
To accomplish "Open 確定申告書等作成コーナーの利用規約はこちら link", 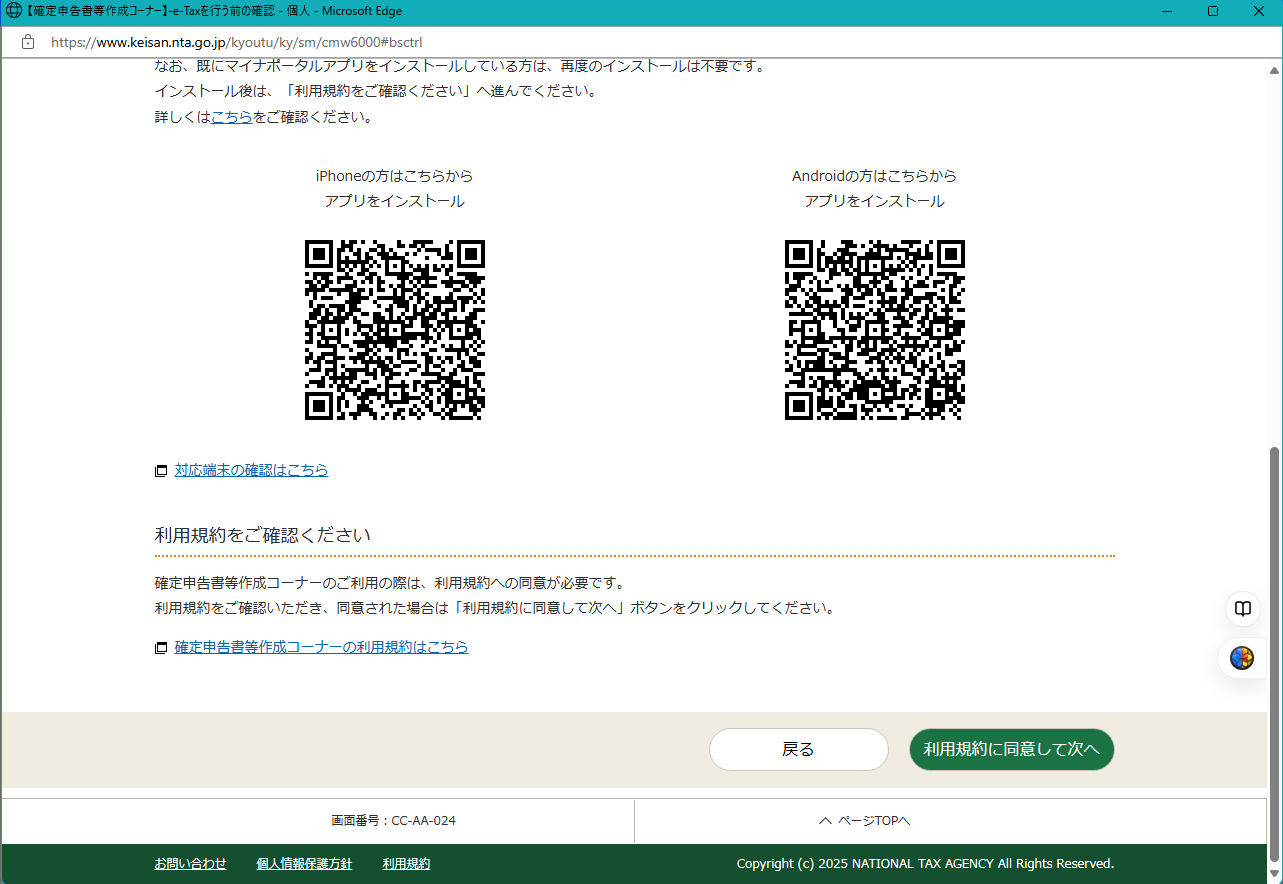I will tap(321, 647).
